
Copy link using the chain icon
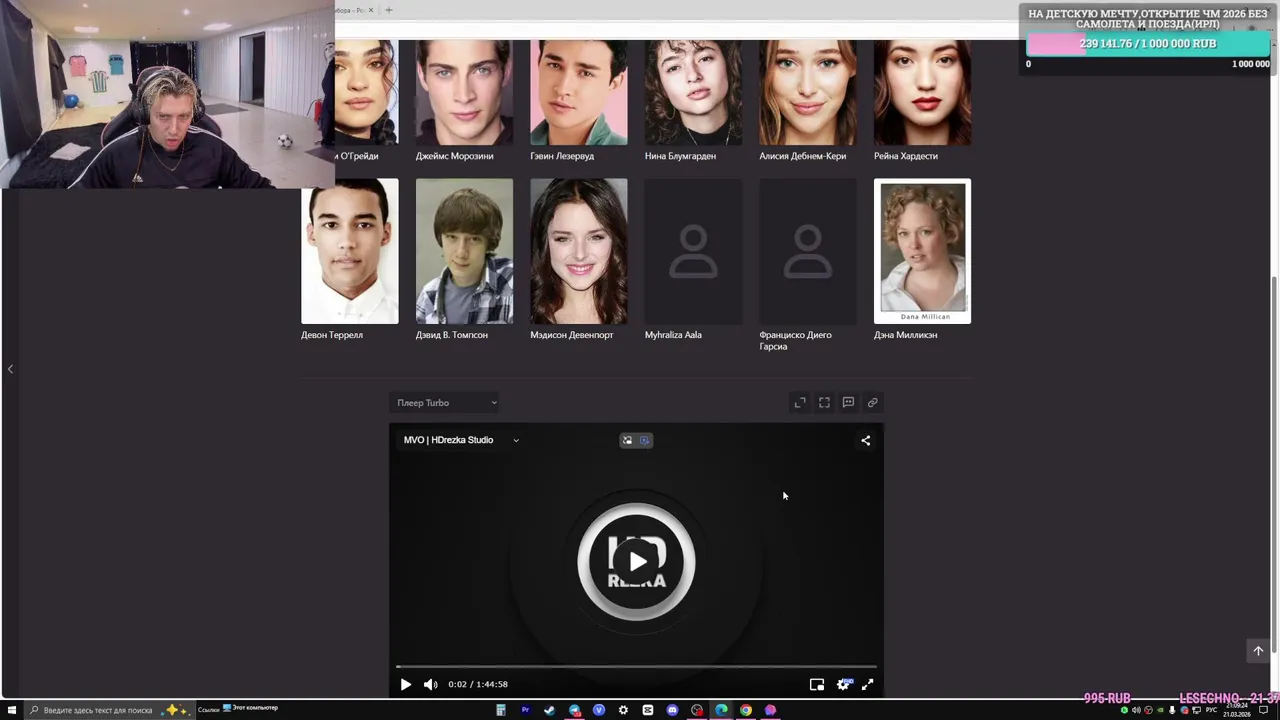872,402
